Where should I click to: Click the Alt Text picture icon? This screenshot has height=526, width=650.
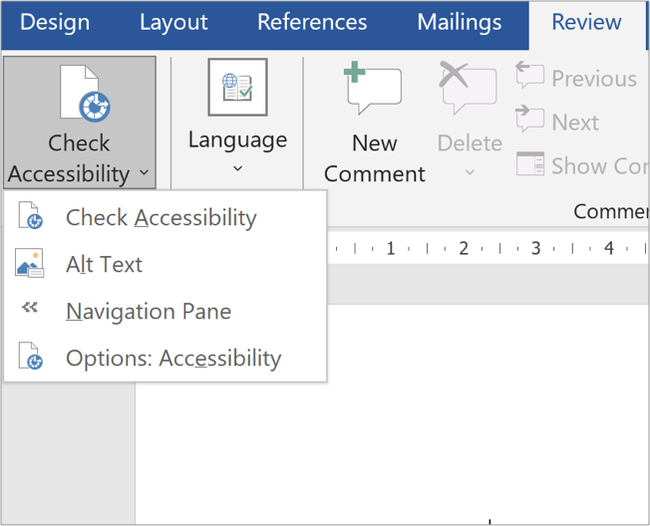coord(29,263)
